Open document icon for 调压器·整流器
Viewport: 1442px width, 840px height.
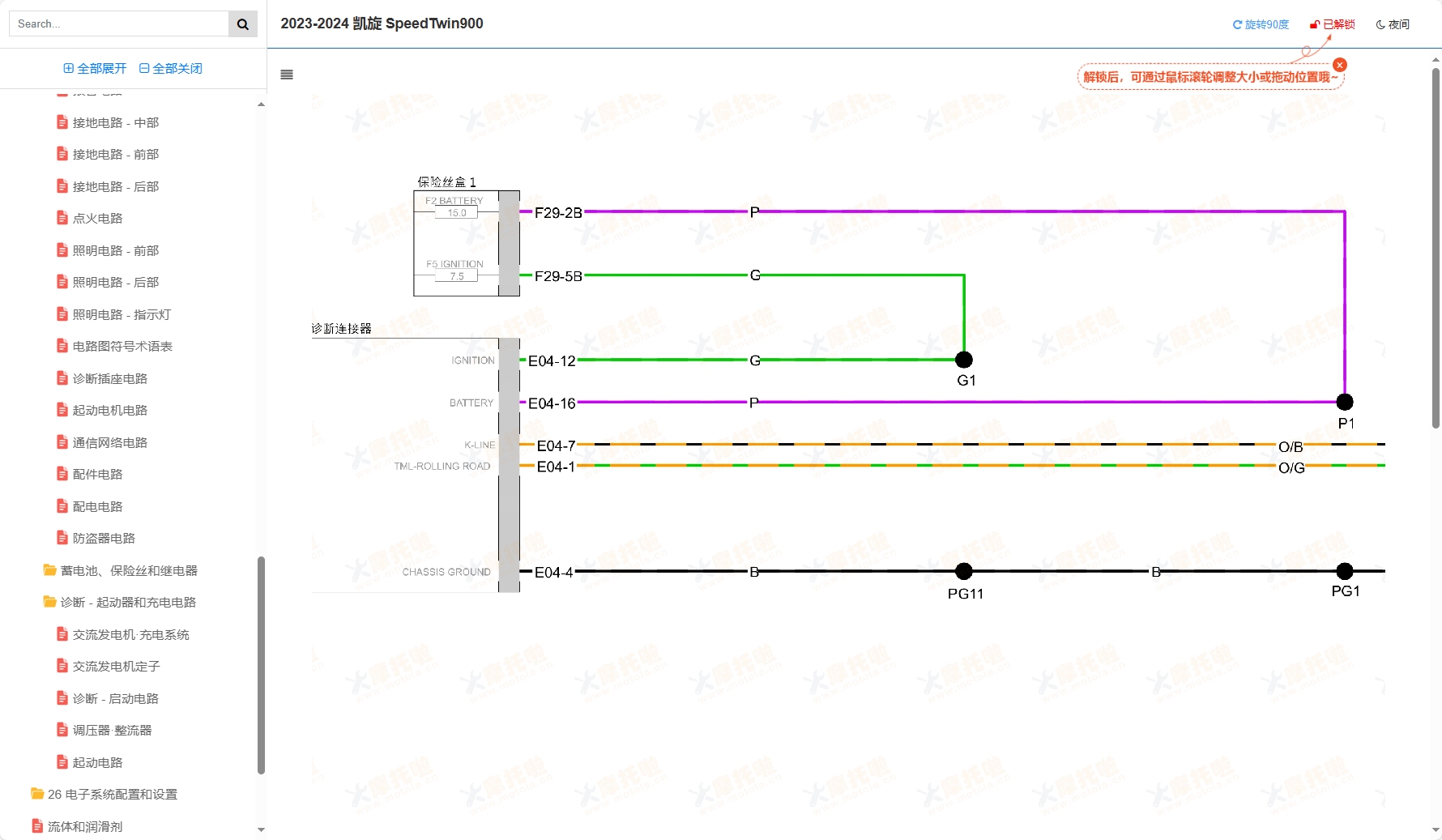click(x=62, y=730)
